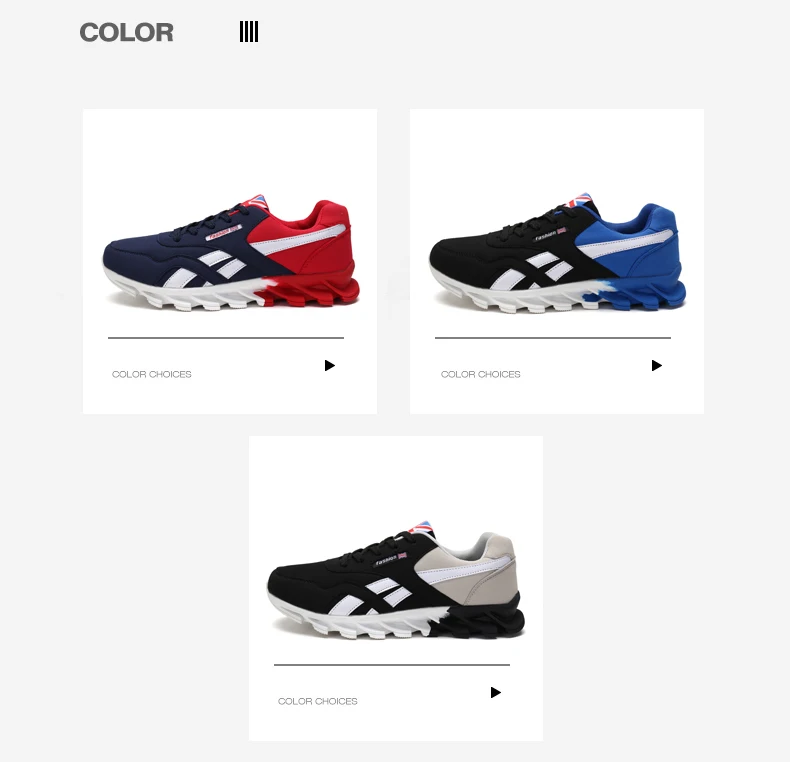Click the vertical bars icon beside COLOR
The width and height of the screenshot is (790, 762).
249,32
